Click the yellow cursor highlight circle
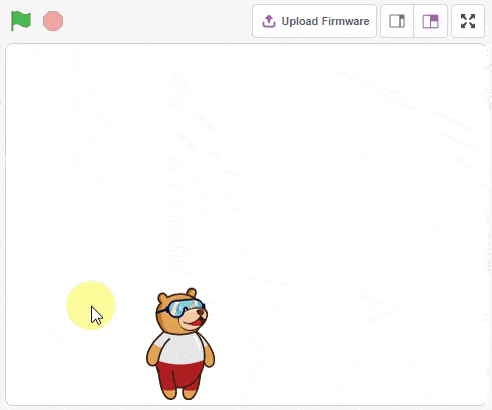 (x=90, y=305)
